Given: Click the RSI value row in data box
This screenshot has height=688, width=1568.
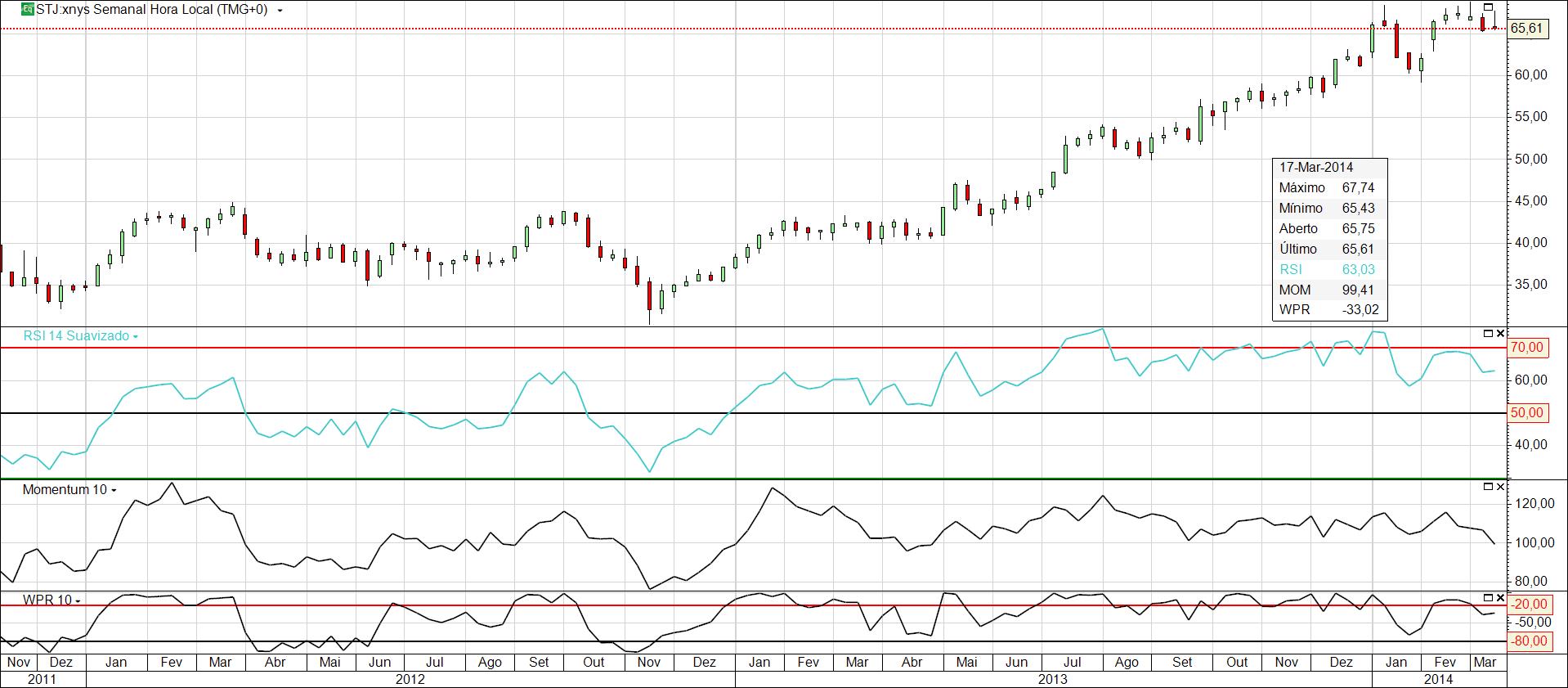Looking at the screenshot, I should 1328,269.
